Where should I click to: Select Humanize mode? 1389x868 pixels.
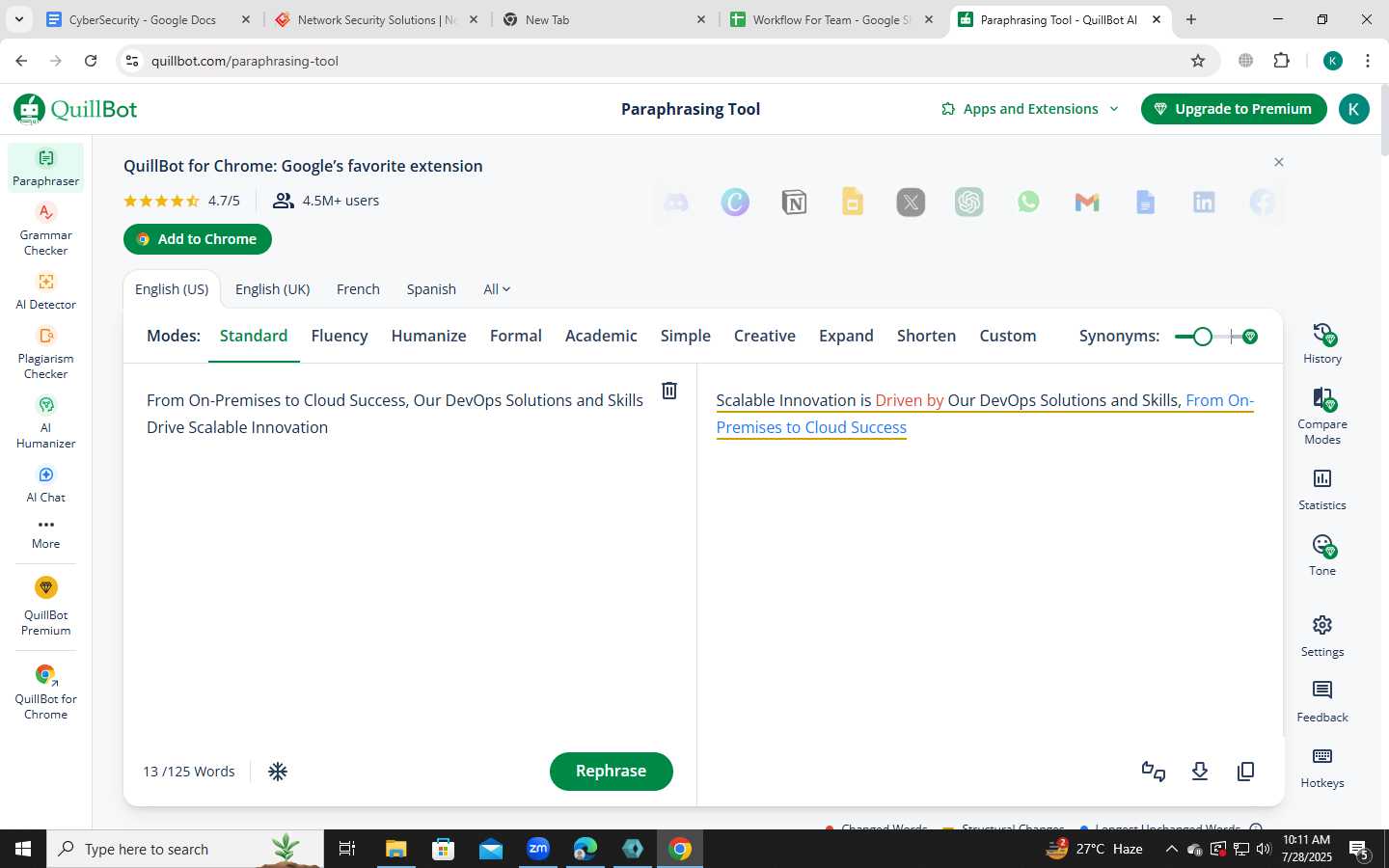(x=428, y=336)
